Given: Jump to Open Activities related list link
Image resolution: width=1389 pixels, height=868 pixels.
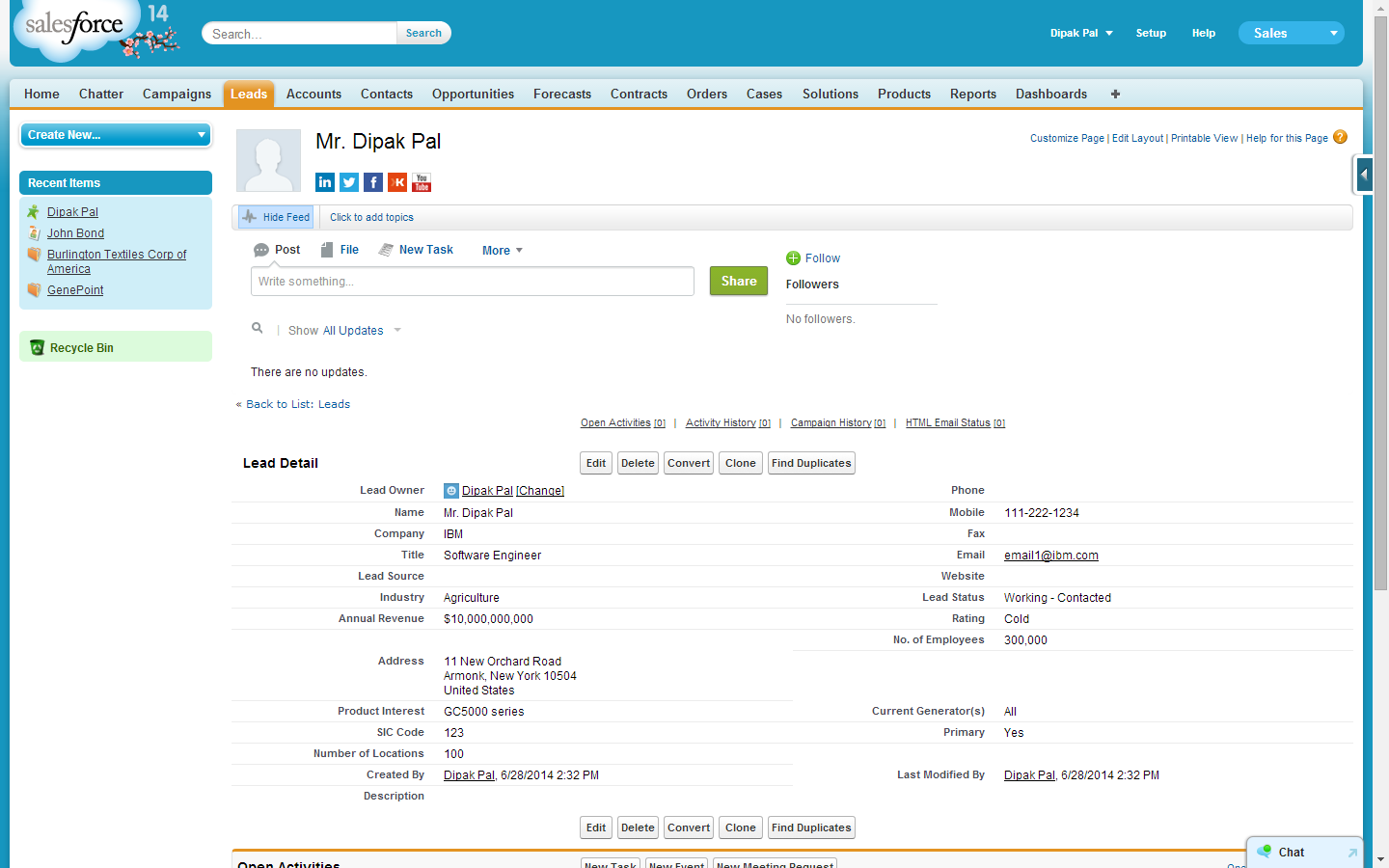Looking at the screenshot, I should tap(623, 422).
